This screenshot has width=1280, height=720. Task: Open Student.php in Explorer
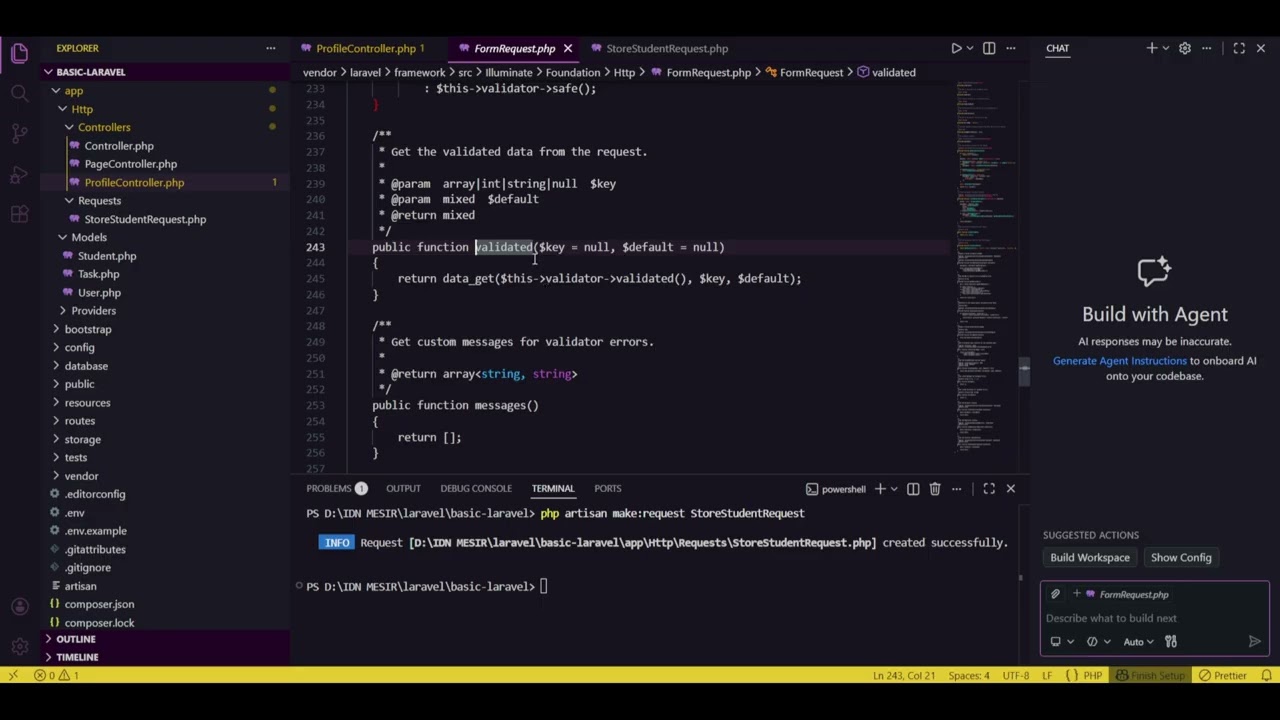pos(107,256)
